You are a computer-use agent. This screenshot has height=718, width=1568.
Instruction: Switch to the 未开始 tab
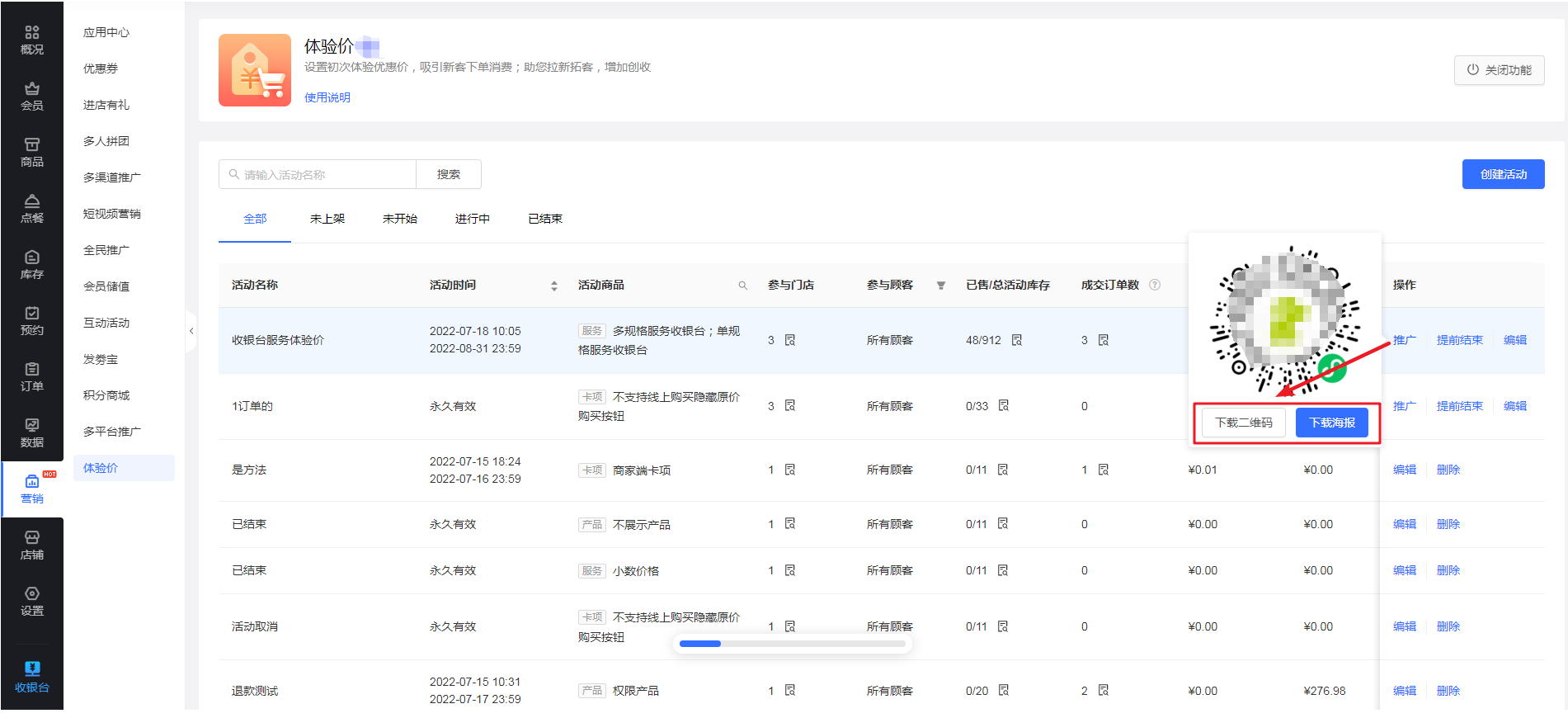(400, 219)
